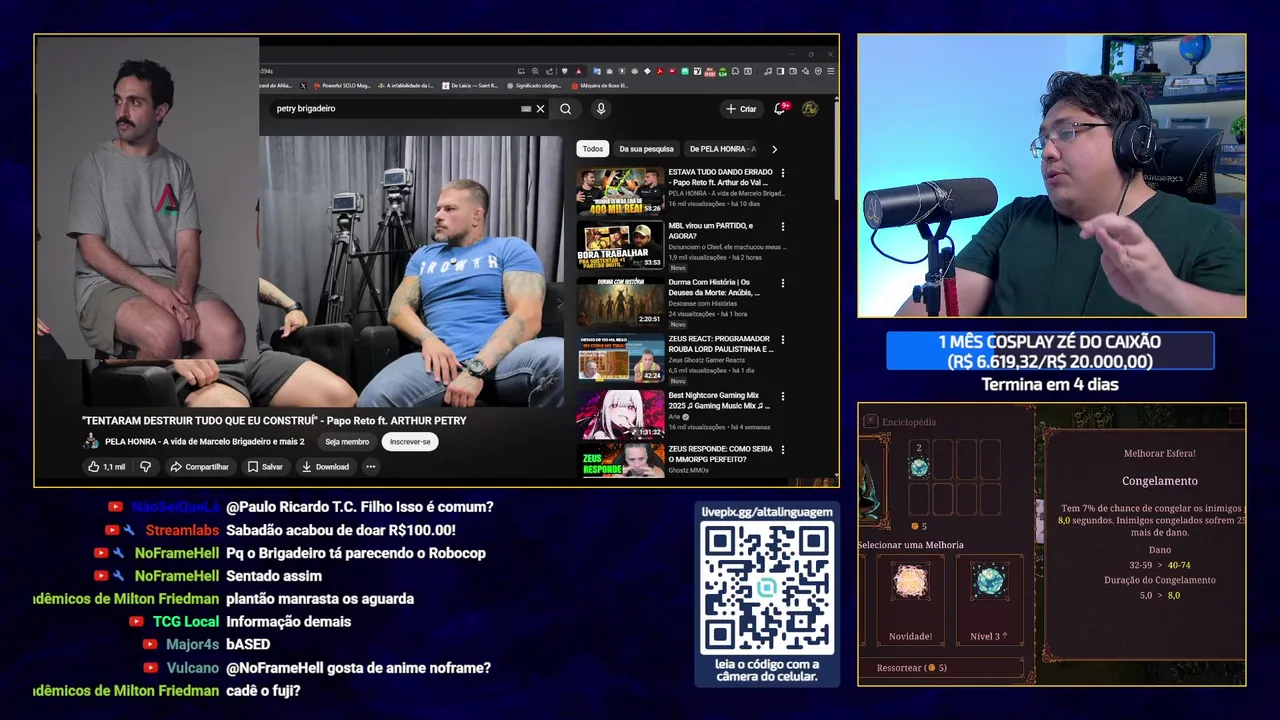1280x720 pixels.
Task: Open the YouTube account avatar menu
Action: coord(810,108)
